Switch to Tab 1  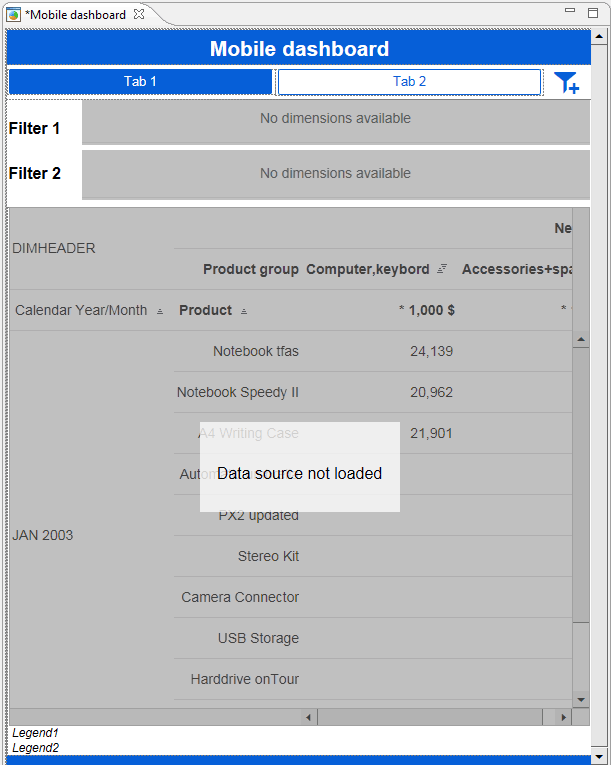(x=140, y=81)
